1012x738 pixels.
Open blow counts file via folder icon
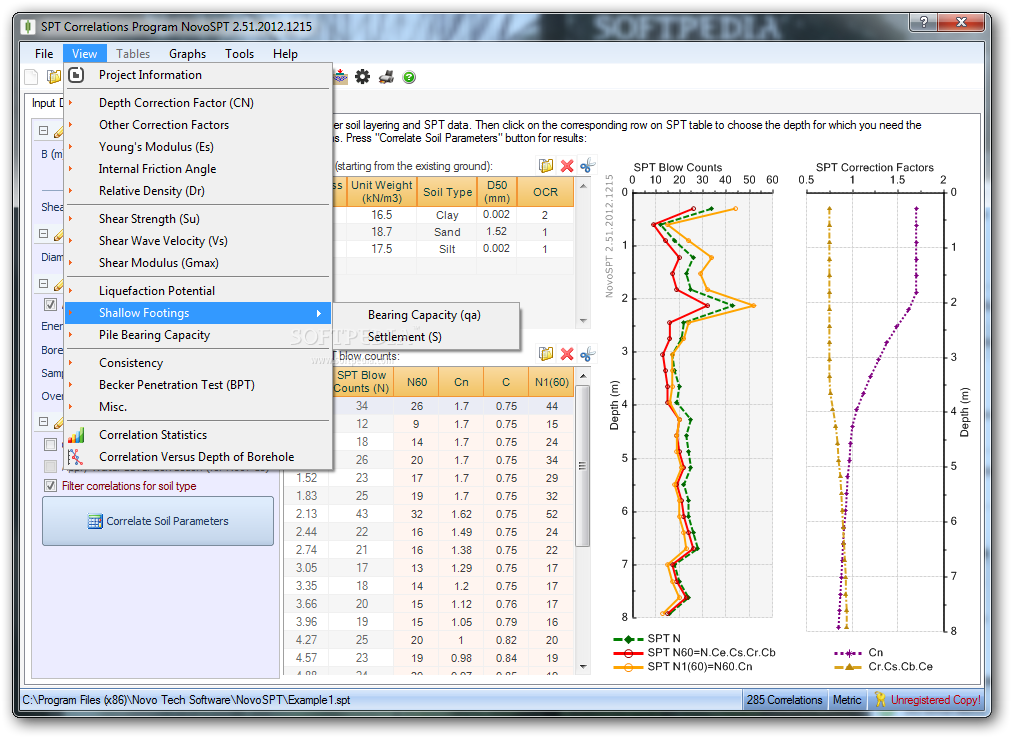(546, 354)
